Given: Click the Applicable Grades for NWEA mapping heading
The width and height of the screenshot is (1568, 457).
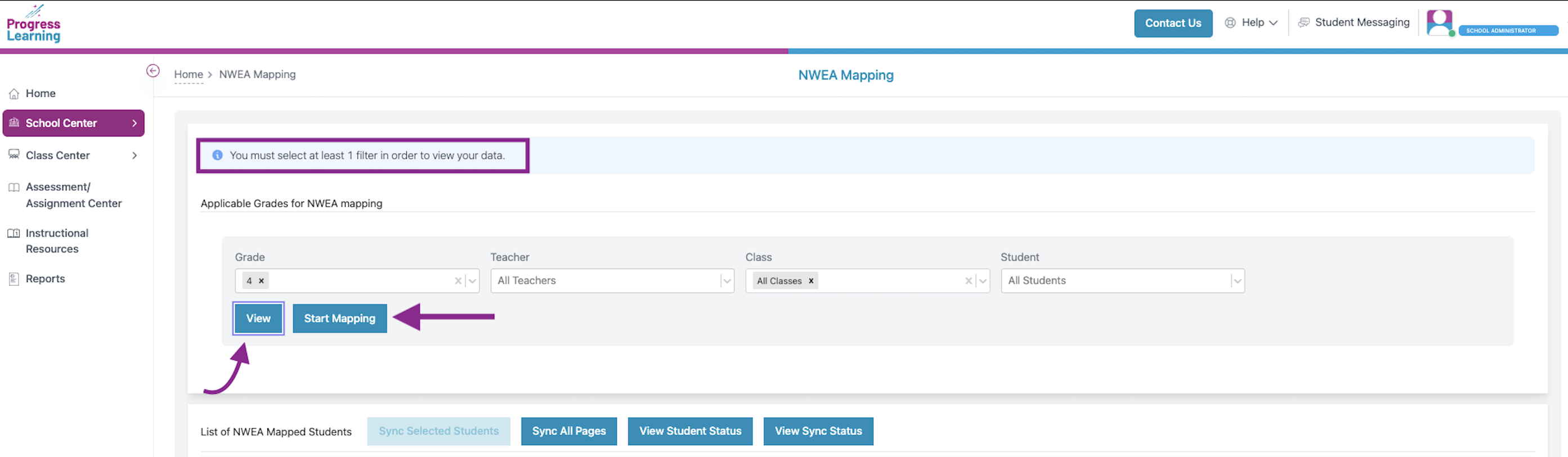Looking at the screenshot, I should click(x=292, y=203).
